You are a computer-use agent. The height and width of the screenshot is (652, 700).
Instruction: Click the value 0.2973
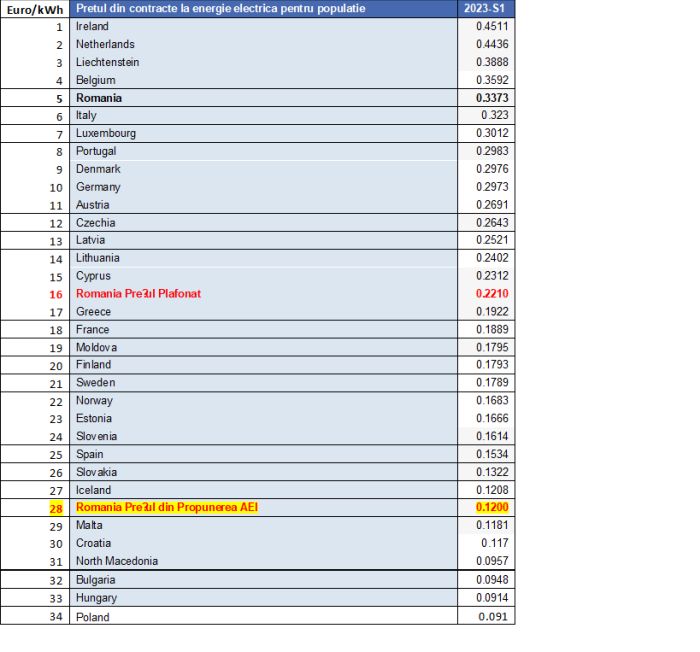click(x=492, y=187)
